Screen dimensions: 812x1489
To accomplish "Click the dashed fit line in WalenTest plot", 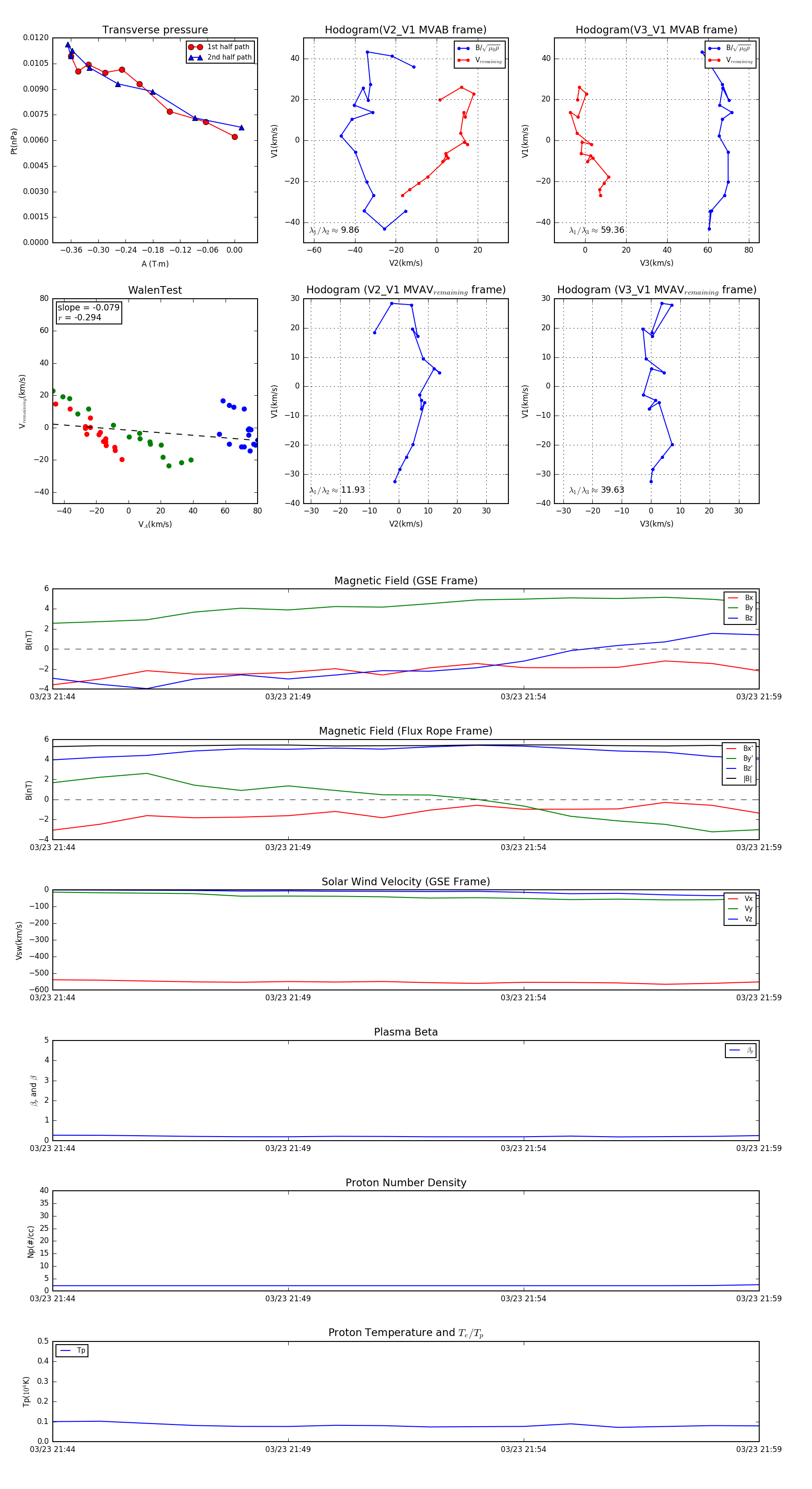I will pos(155,432).
